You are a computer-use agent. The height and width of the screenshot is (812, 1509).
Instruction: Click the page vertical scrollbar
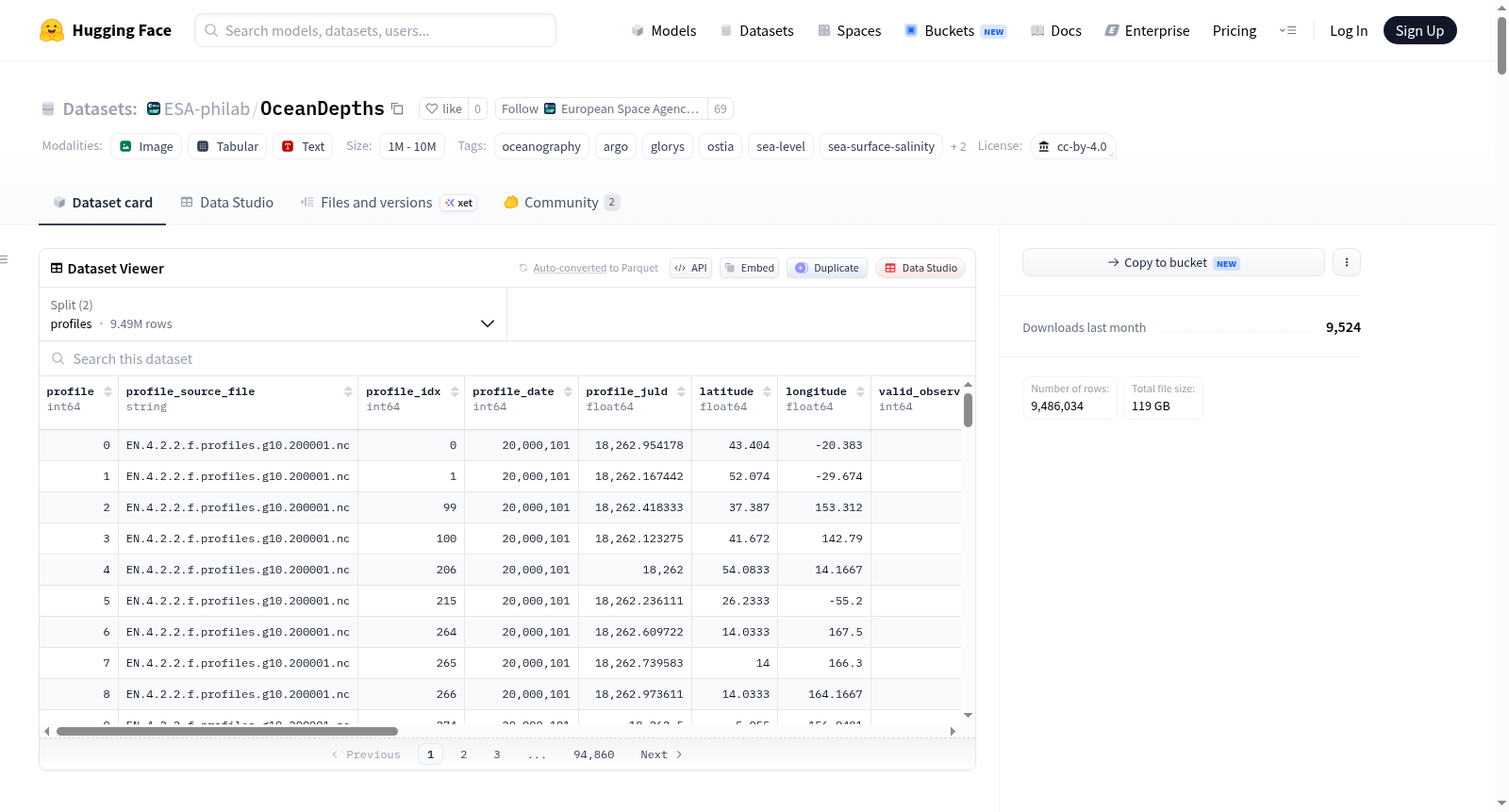point(1501,45)
